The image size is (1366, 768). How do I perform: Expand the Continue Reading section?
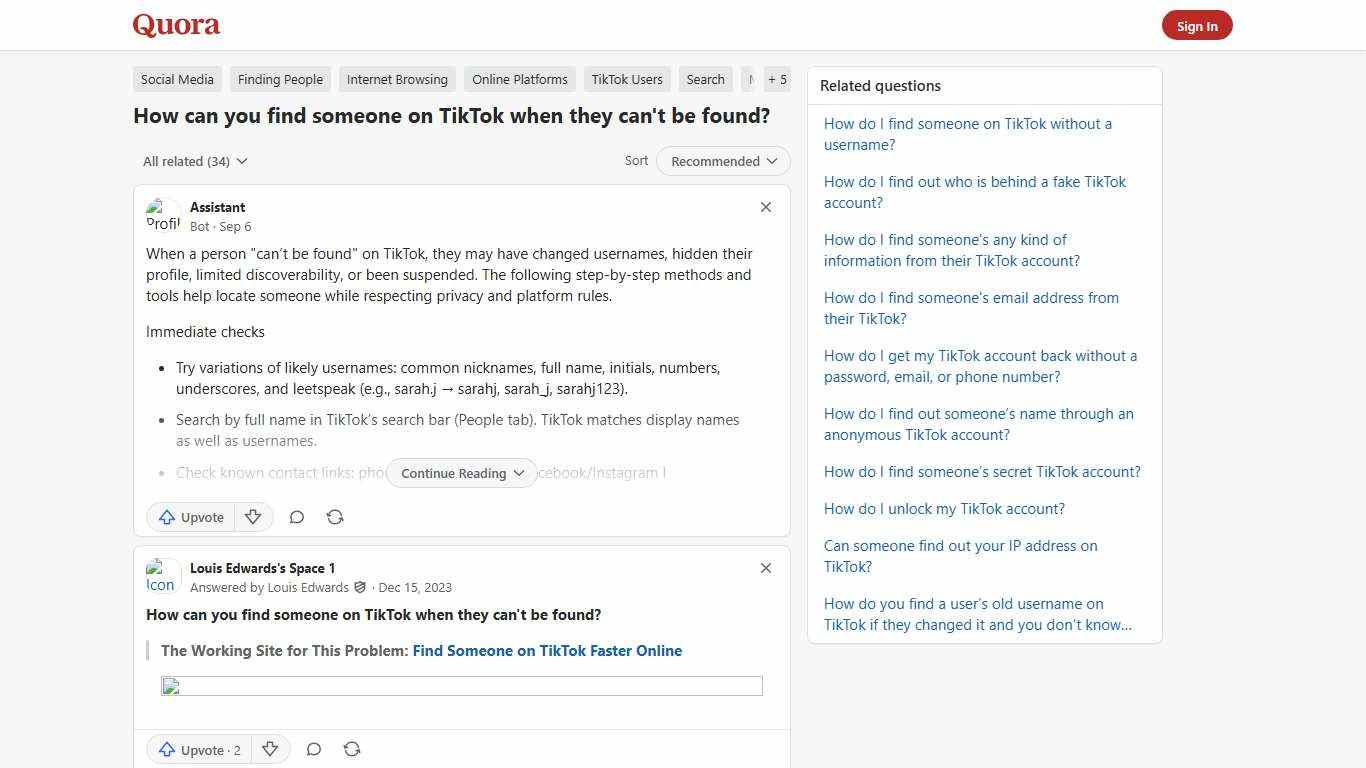tap(461, 473)
